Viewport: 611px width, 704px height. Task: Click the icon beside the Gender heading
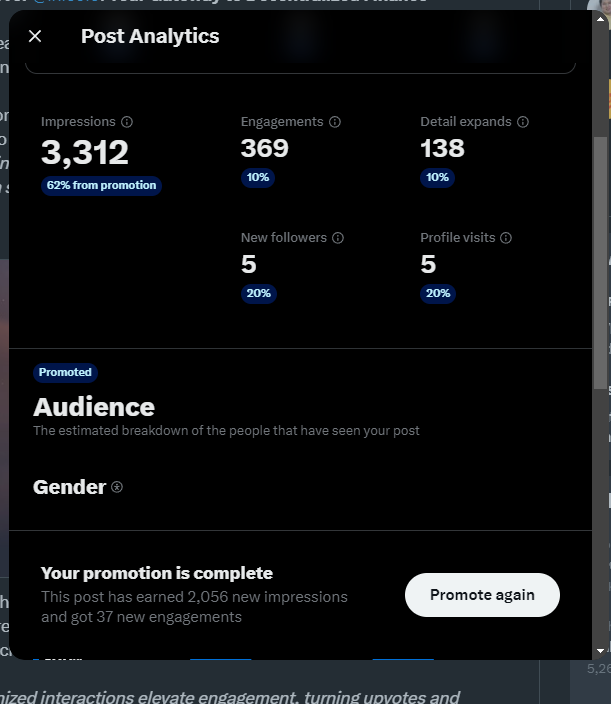click(x=117, y=487)
